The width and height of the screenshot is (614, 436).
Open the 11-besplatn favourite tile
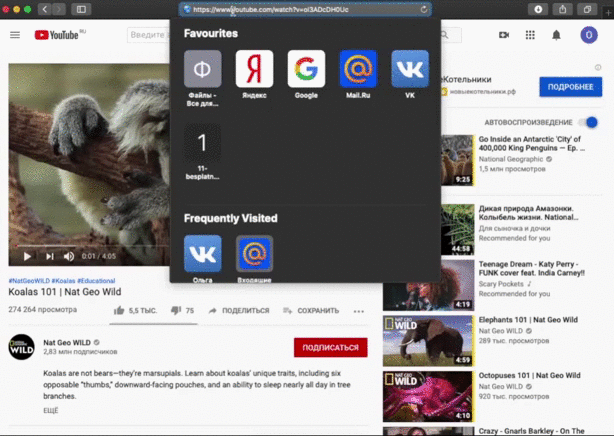coord(202,143)
